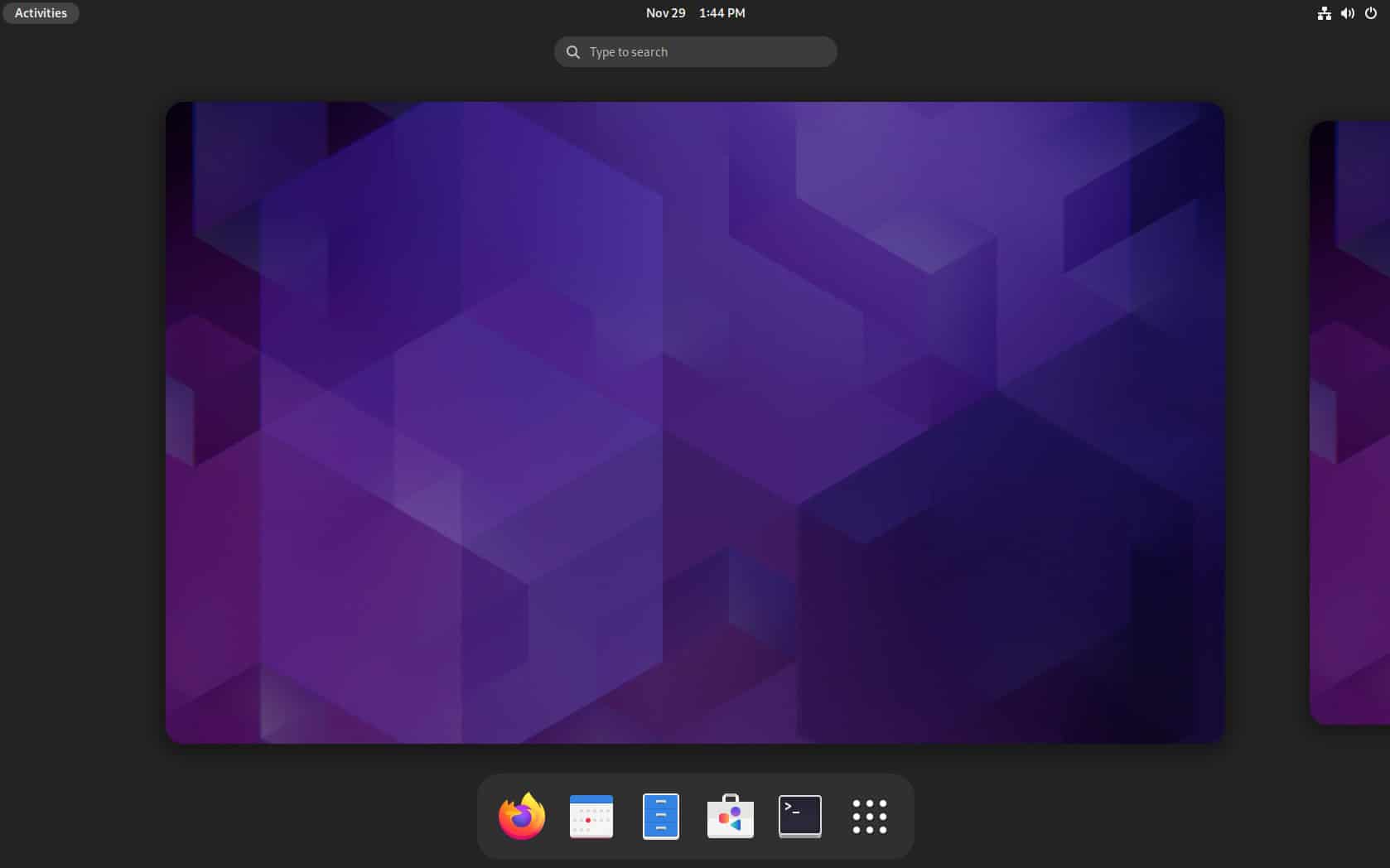Viewport: 1390px width, 868px height.
Task: Click the Type to search field
Action: 695,51
